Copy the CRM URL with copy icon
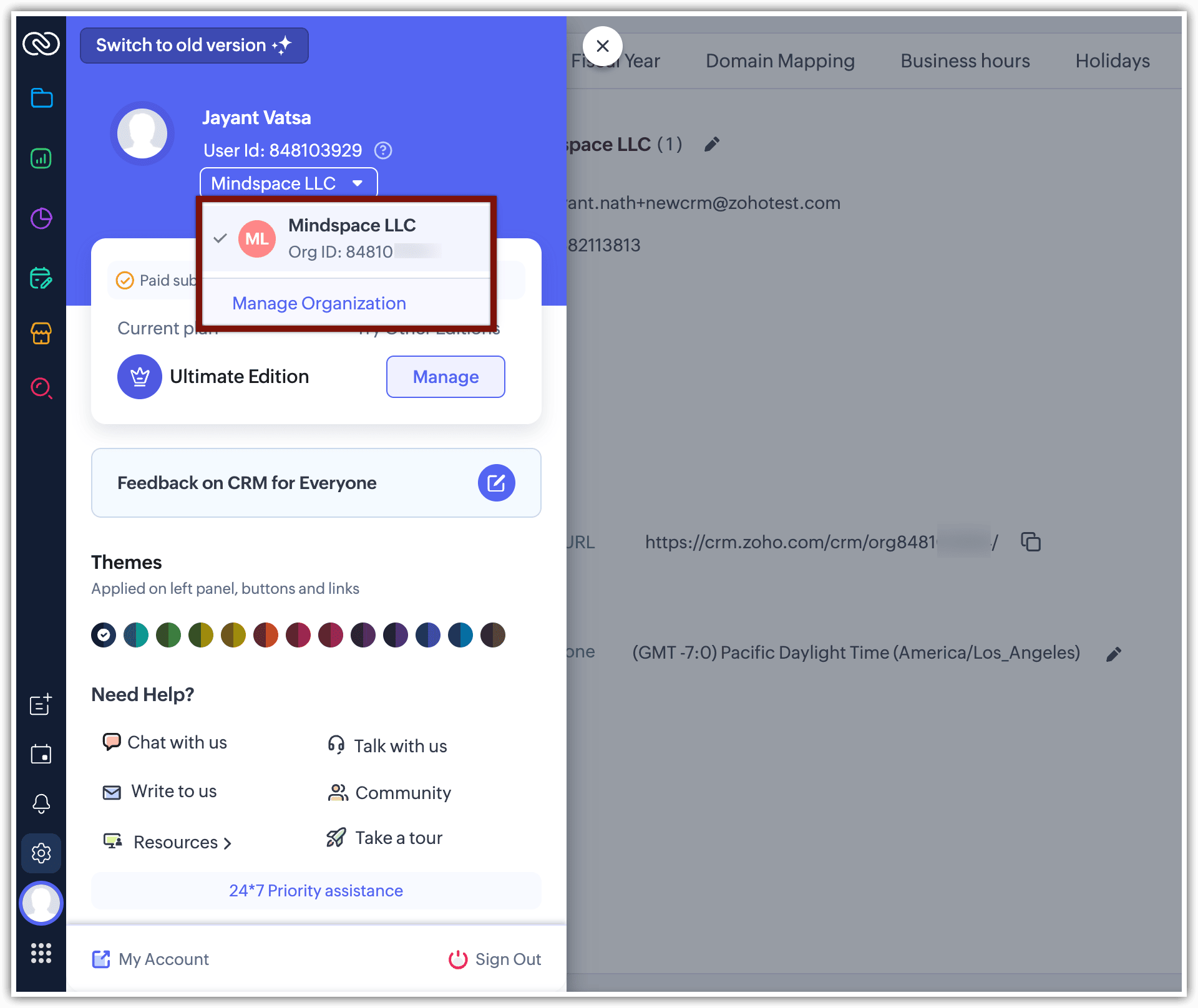 tap(1030, 541)
